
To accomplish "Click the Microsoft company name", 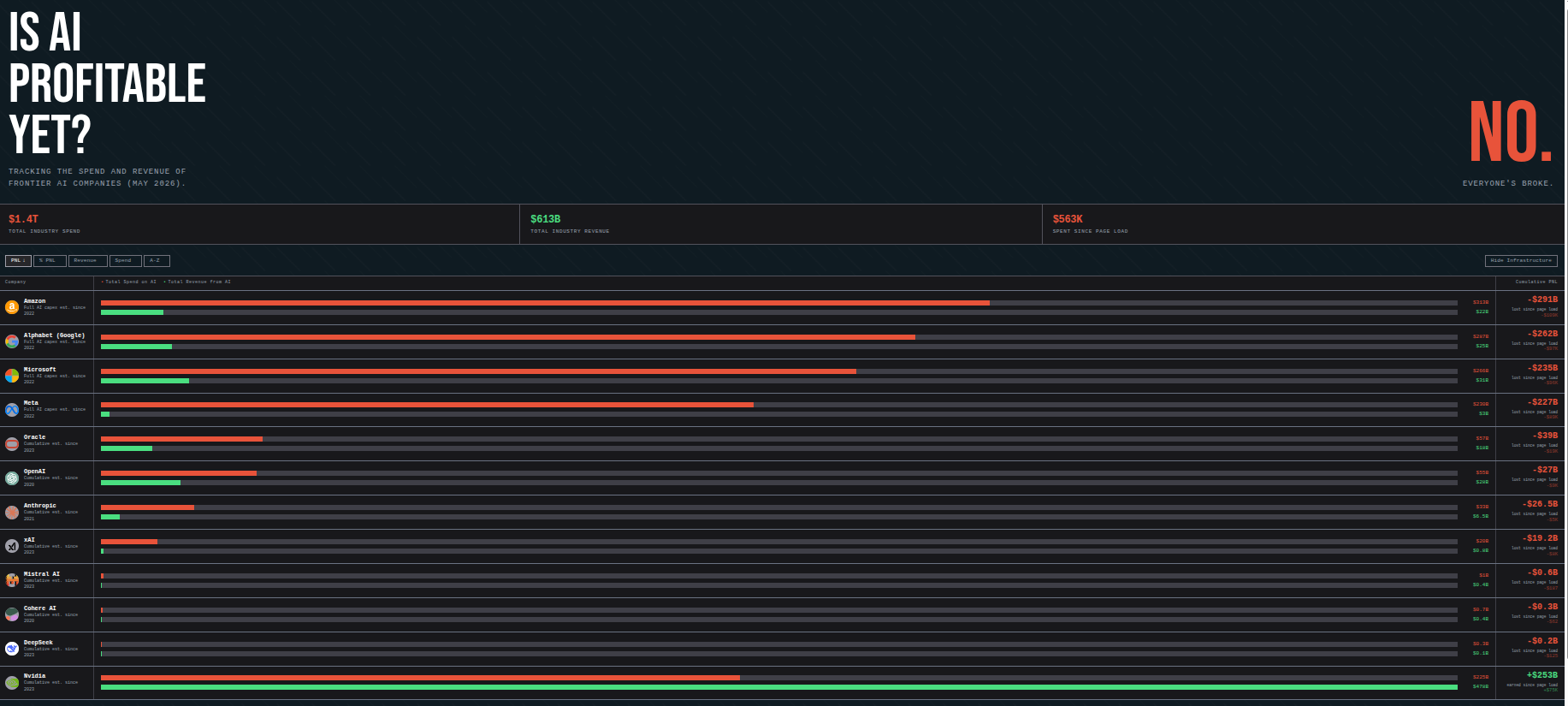I will pyautogui.click(x=40, y=370).
